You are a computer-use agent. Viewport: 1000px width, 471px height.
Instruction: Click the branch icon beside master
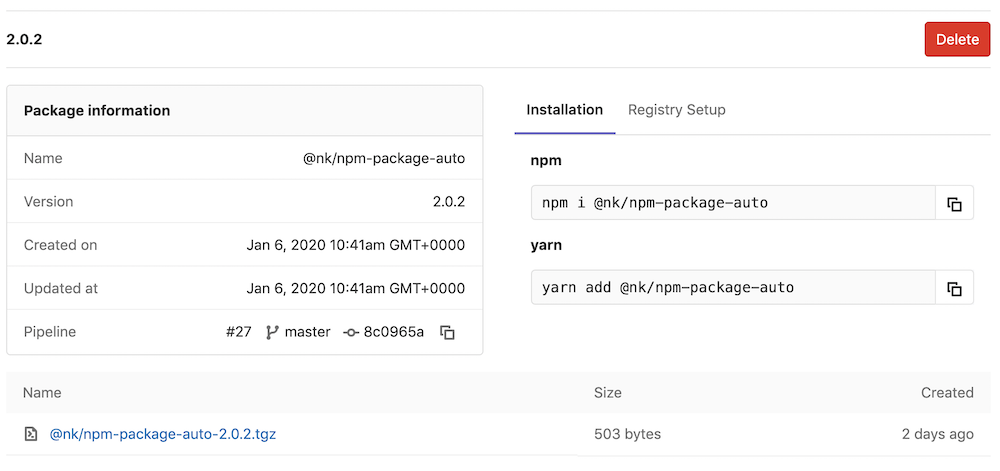pyautogui.click(x=272, y=332)
